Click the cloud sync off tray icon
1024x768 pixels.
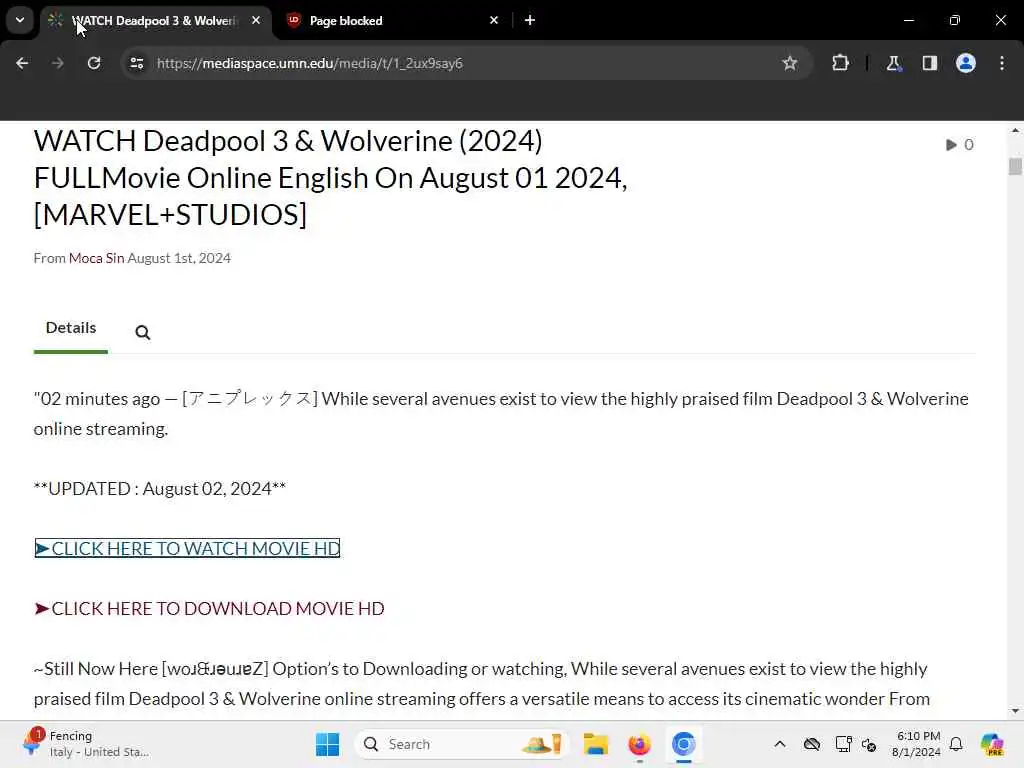point(812,744)
